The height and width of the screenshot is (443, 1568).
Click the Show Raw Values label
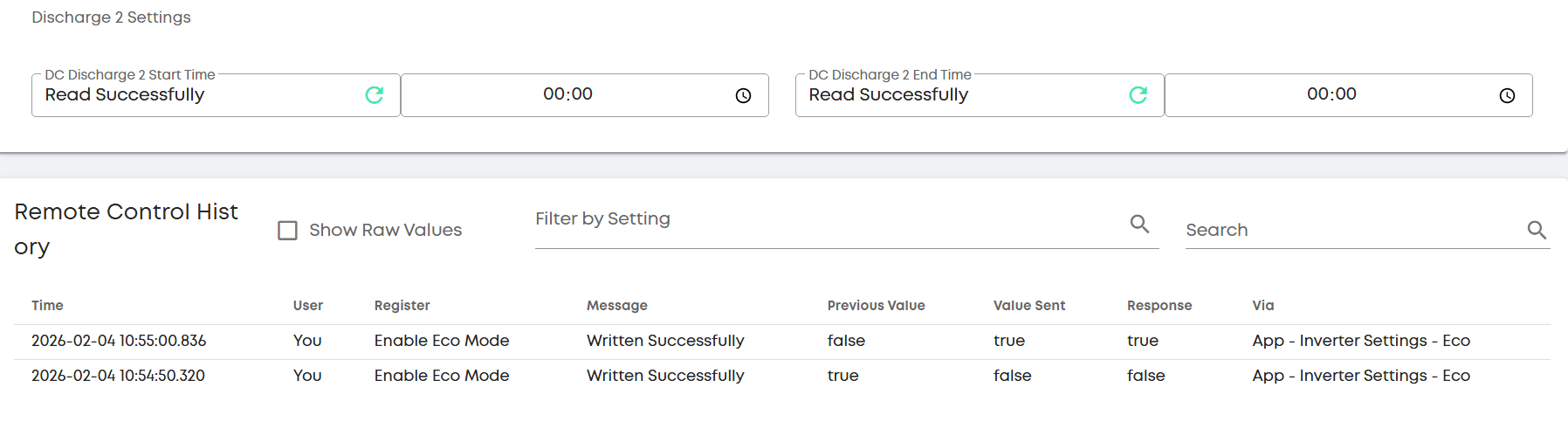(385, 231)
